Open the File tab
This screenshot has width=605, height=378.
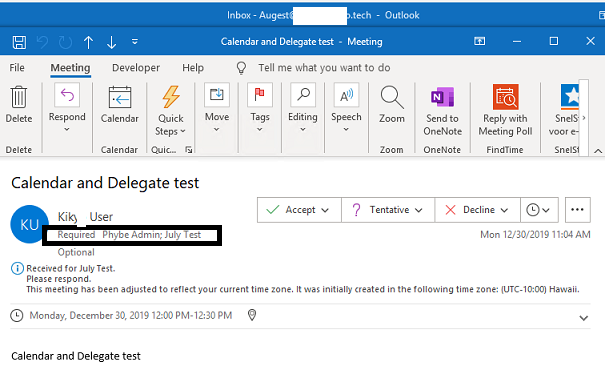pyautogui.click(x=17, y=68)
